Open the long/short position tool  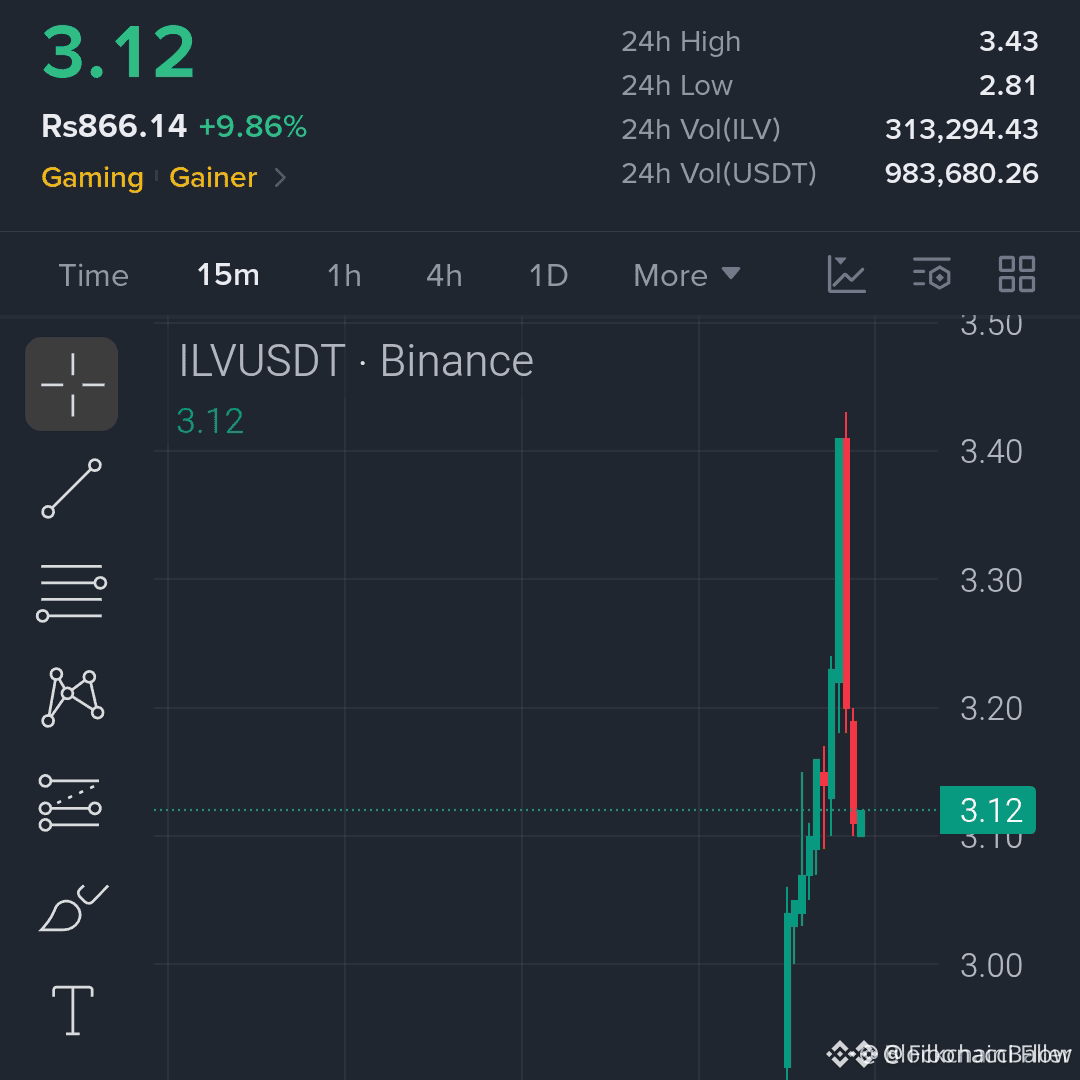click(x=70, y=802)
